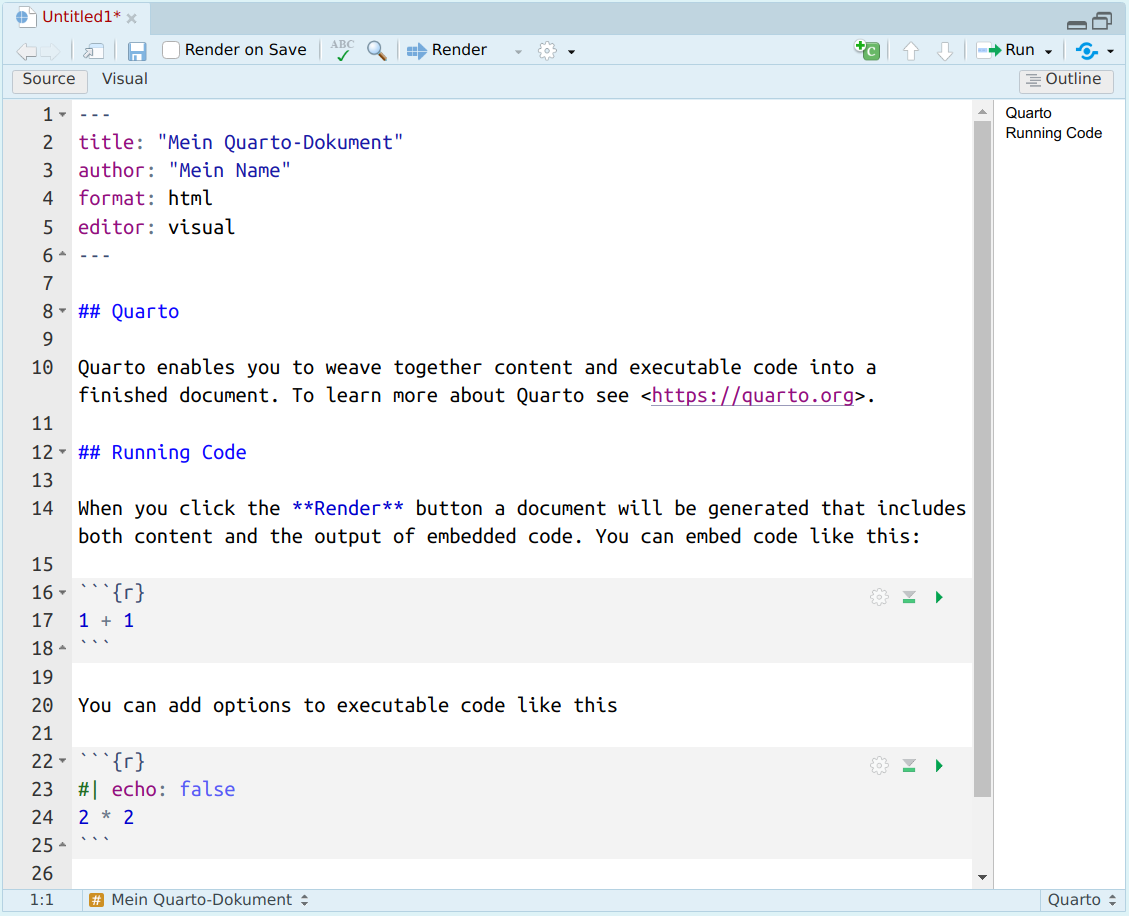Fold the code chunk at line 22

pos(63,761)
